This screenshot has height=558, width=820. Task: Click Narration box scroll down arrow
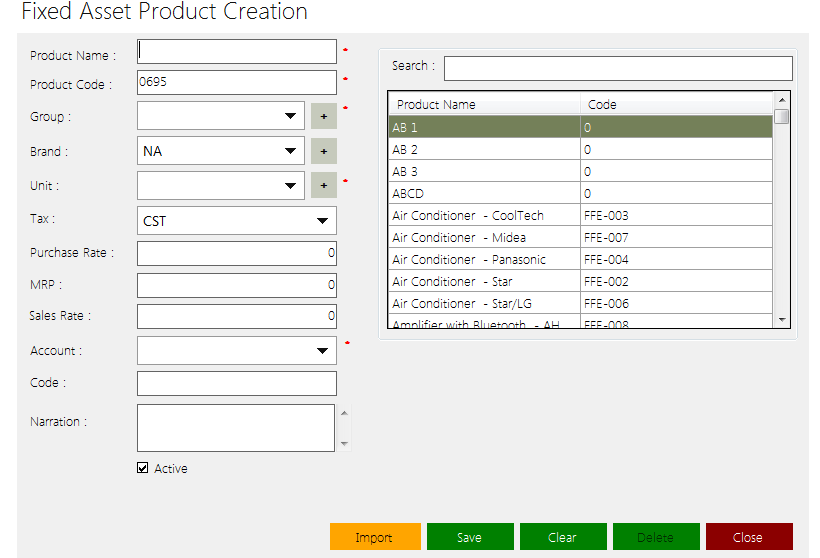(x=344, y=443)
